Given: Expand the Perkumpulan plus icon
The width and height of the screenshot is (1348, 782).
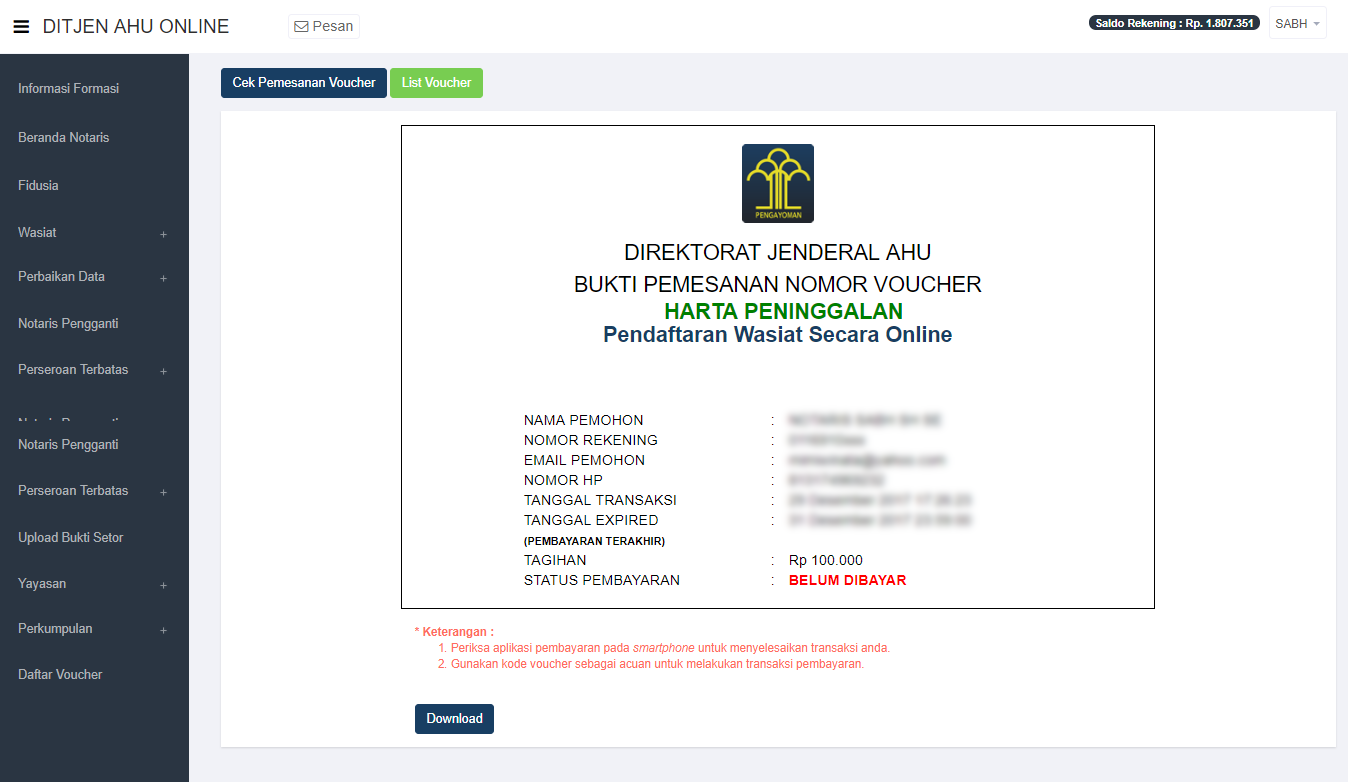Looking at the screenshot, I should (163, 630).
